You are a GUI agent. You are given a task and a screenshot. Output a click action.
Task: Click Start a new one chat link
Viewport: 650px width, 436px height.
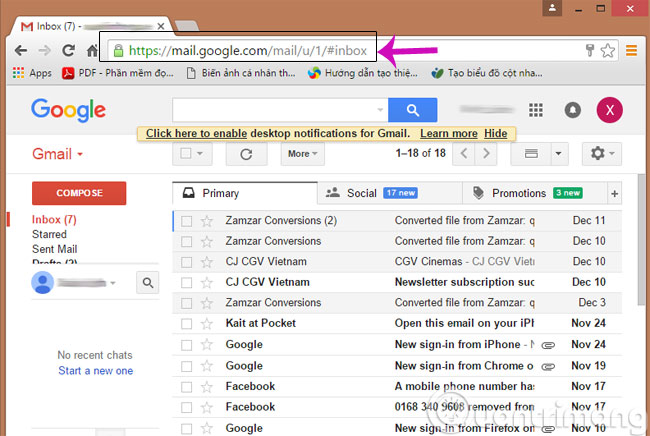pos(95,371)
